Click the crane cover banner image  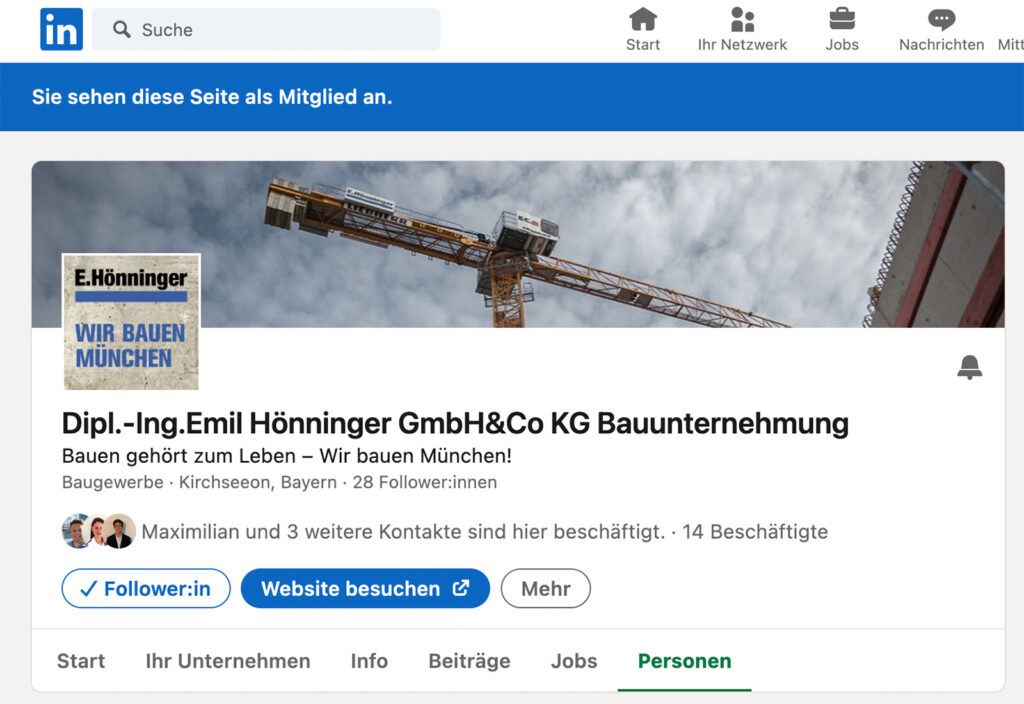(x=518, y=244)
